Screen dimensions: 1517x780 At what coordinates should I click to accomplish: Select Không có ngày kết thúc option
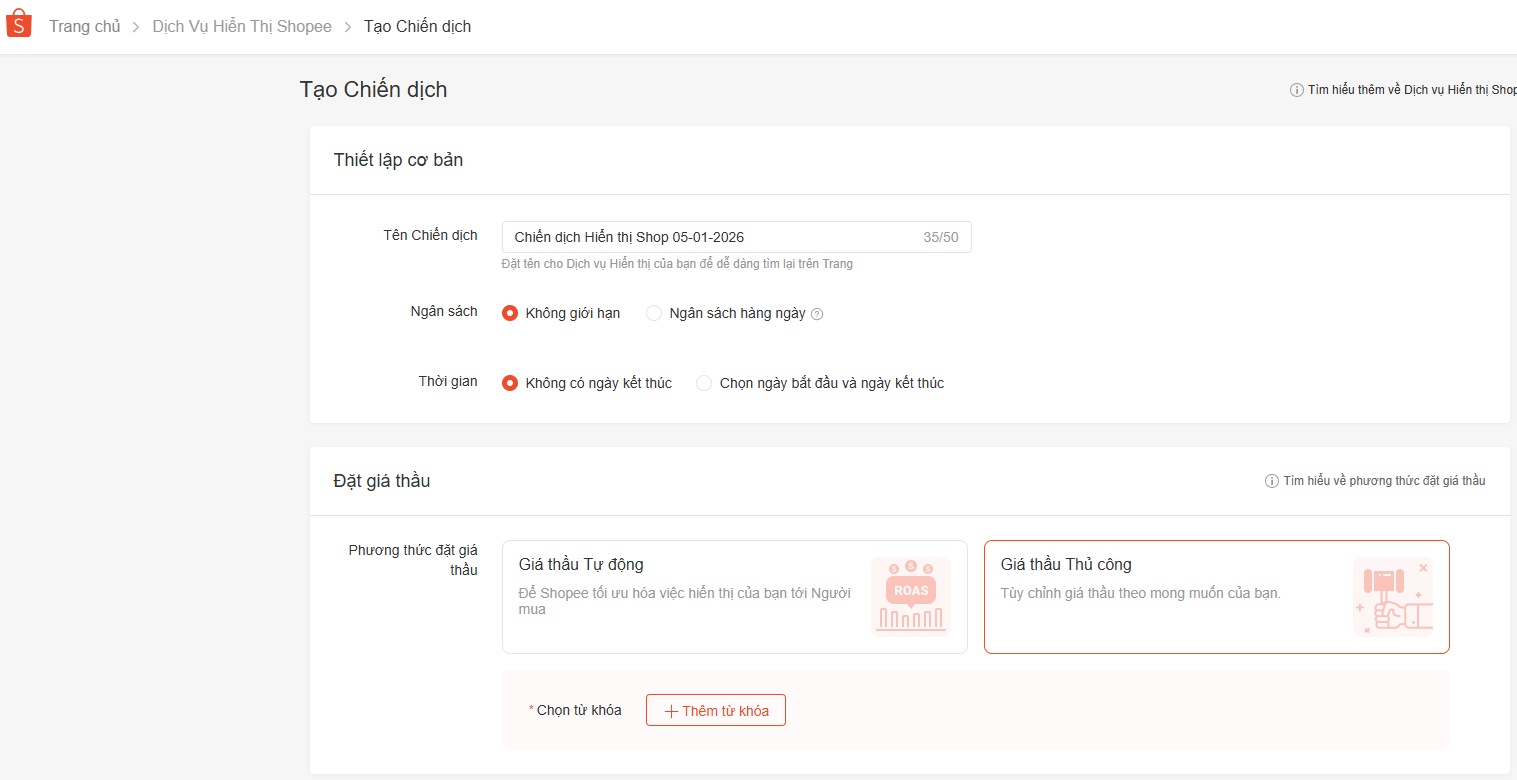[x=510, y=383]
